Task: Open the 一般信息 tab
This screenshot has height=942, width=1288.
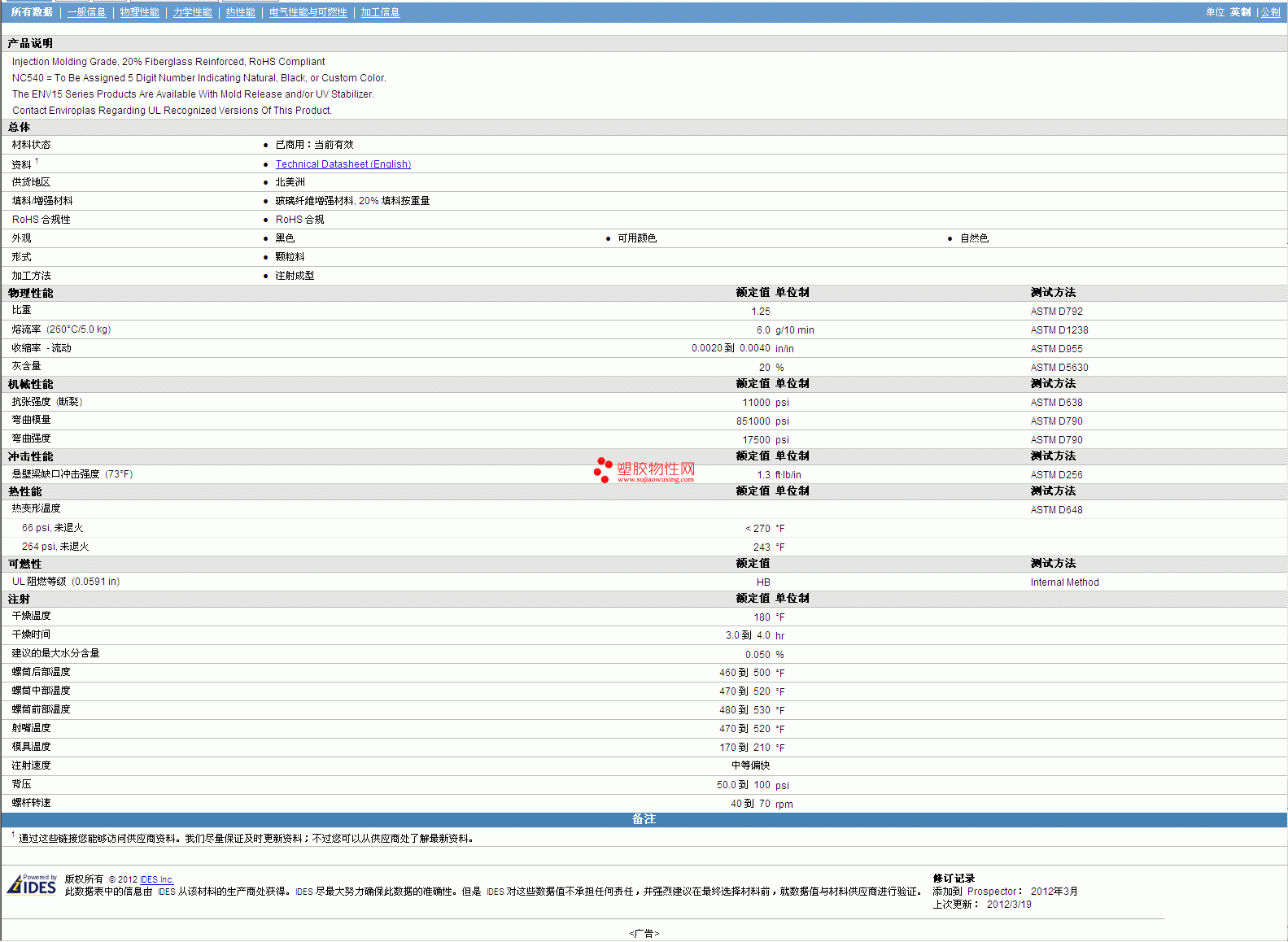Action: 86,12
